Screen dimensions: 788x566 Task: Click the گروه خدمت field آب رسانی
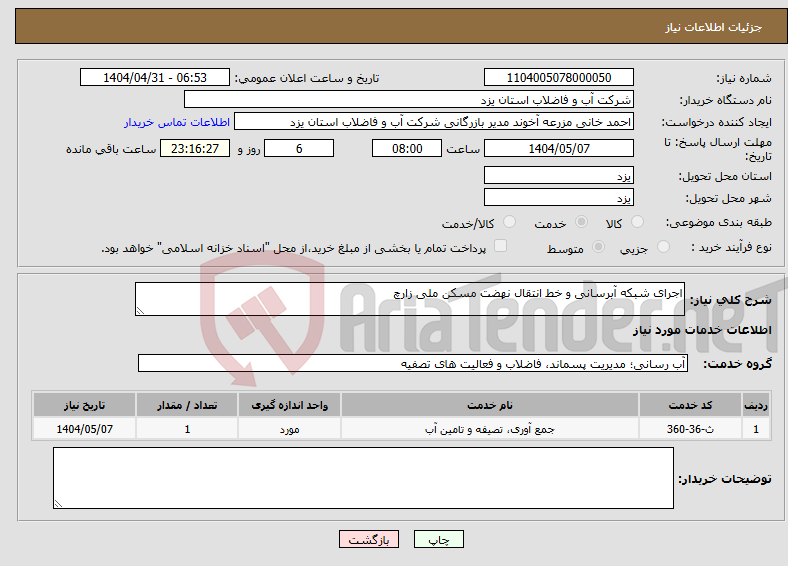[413, 363]
